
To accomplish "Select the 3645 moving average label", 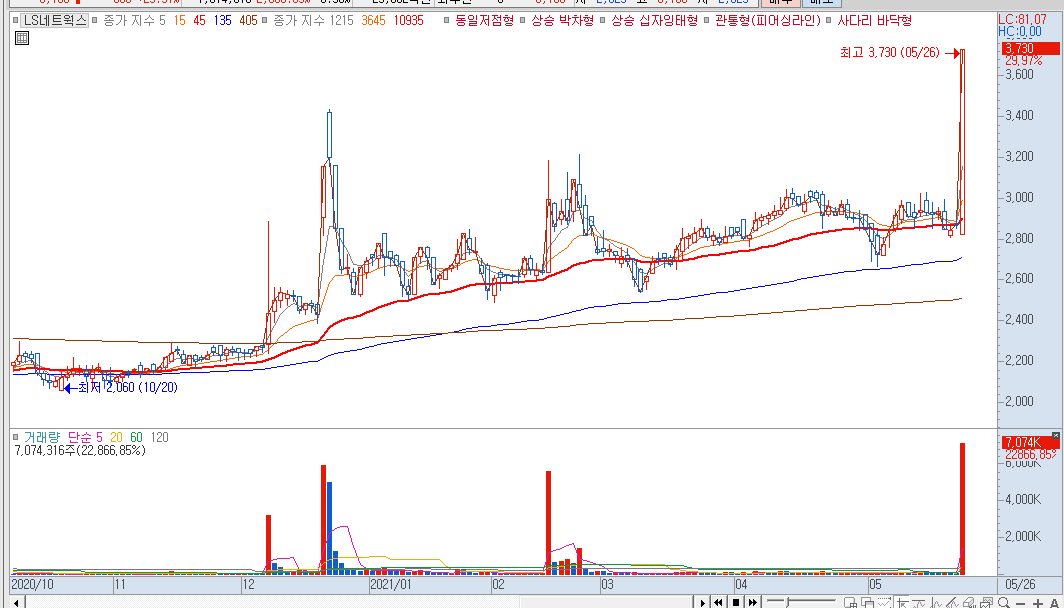I will point(374,20).
